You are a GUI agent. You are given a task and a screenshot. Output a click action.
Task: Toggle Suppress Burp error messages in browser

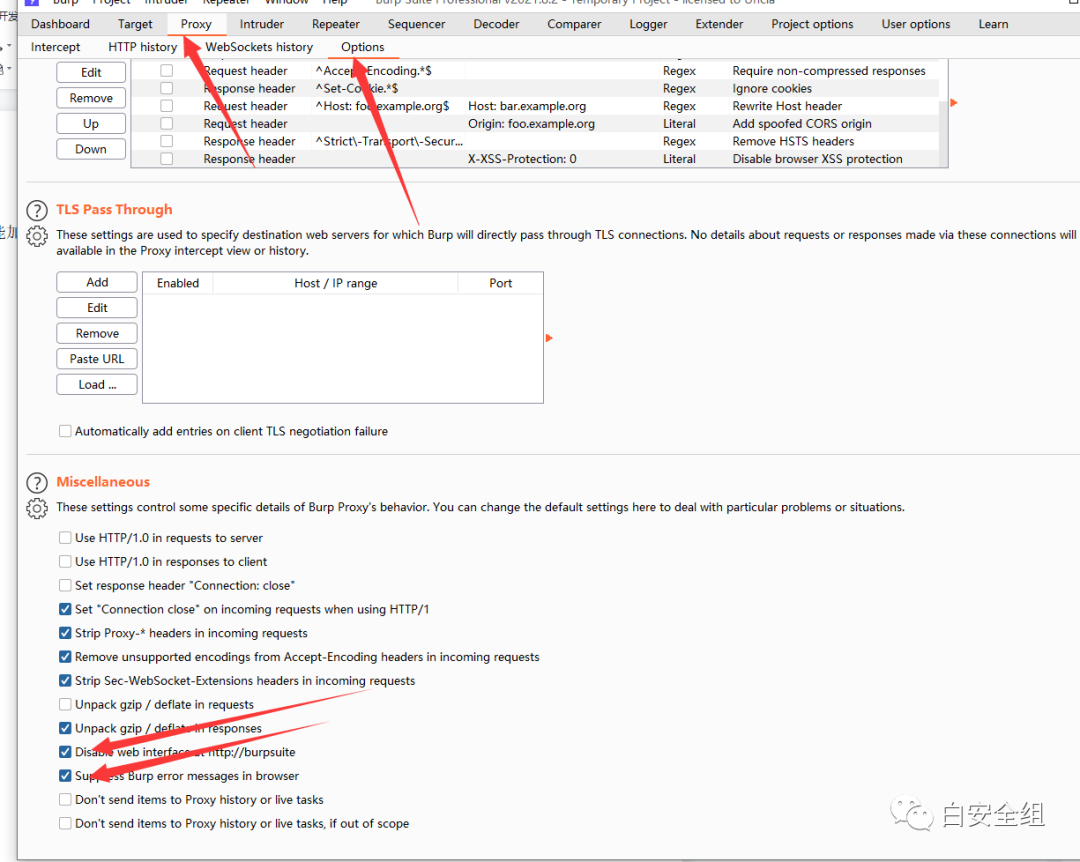pos(65,776)
